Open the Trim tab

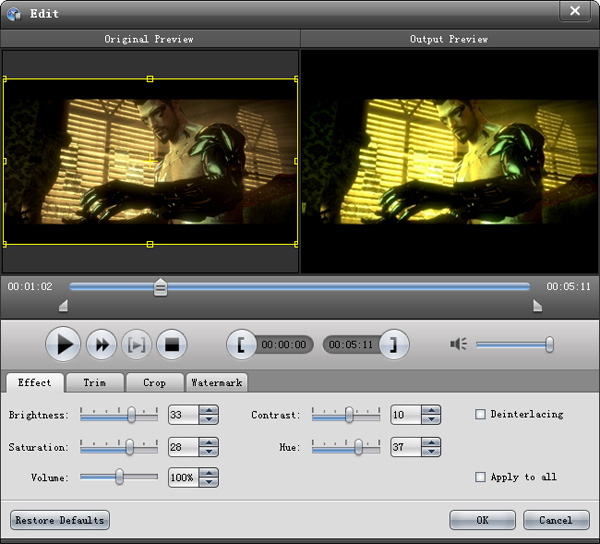coord(95,383)
